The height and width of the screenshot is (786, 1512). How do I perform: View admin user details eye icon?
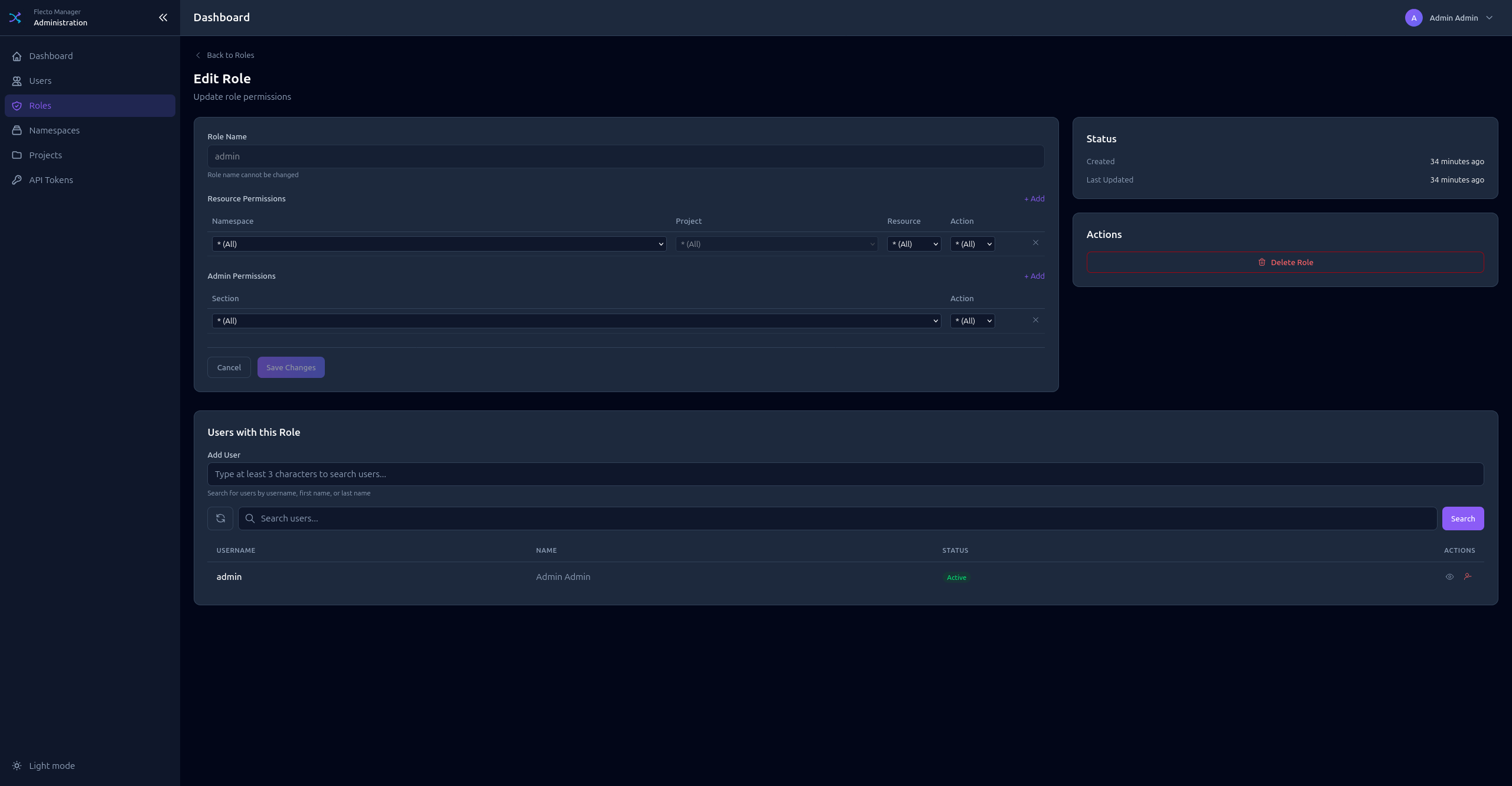click(1449, 577)
